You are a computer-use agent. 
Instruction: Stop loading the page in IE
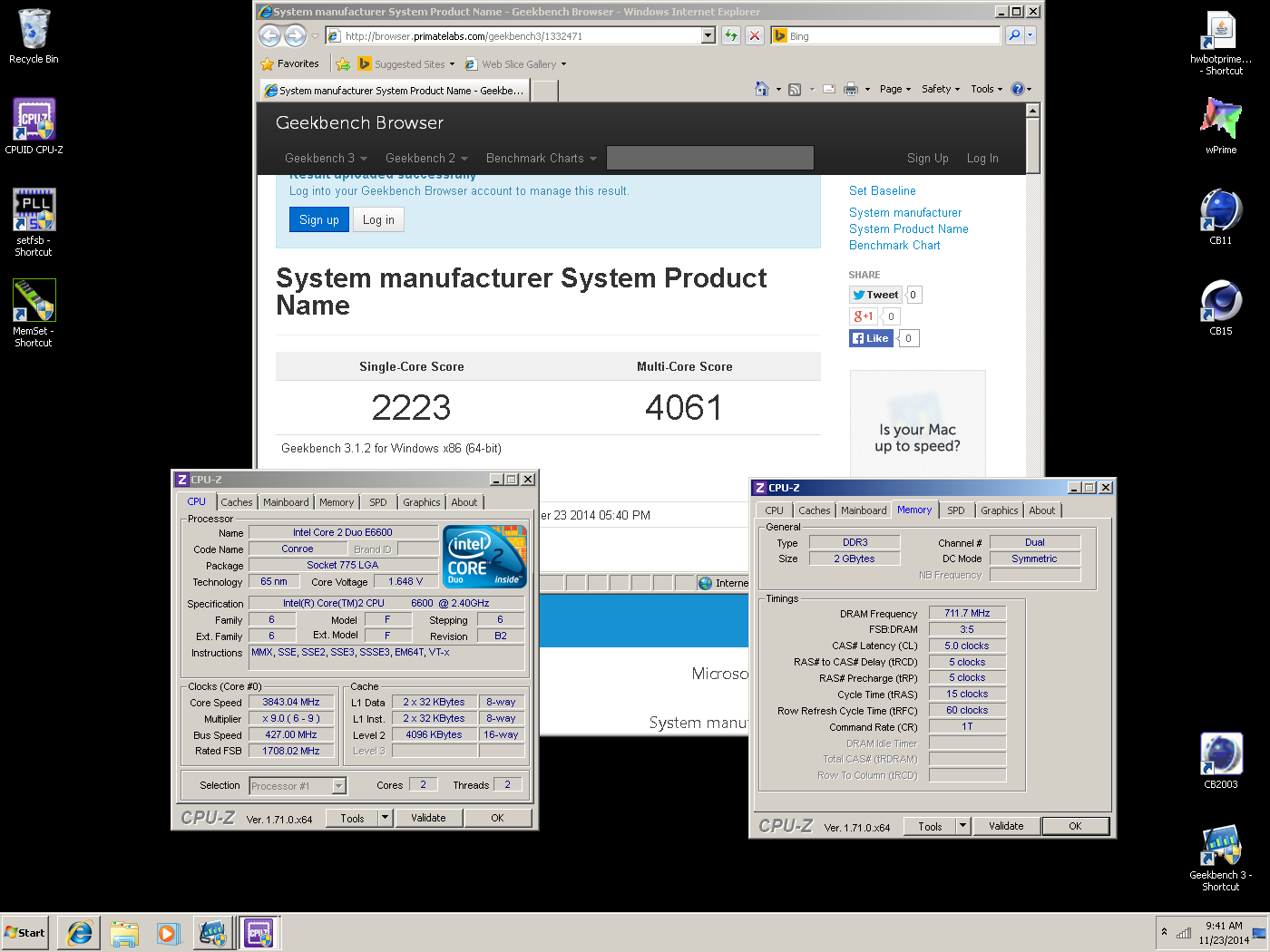(754, 35)
